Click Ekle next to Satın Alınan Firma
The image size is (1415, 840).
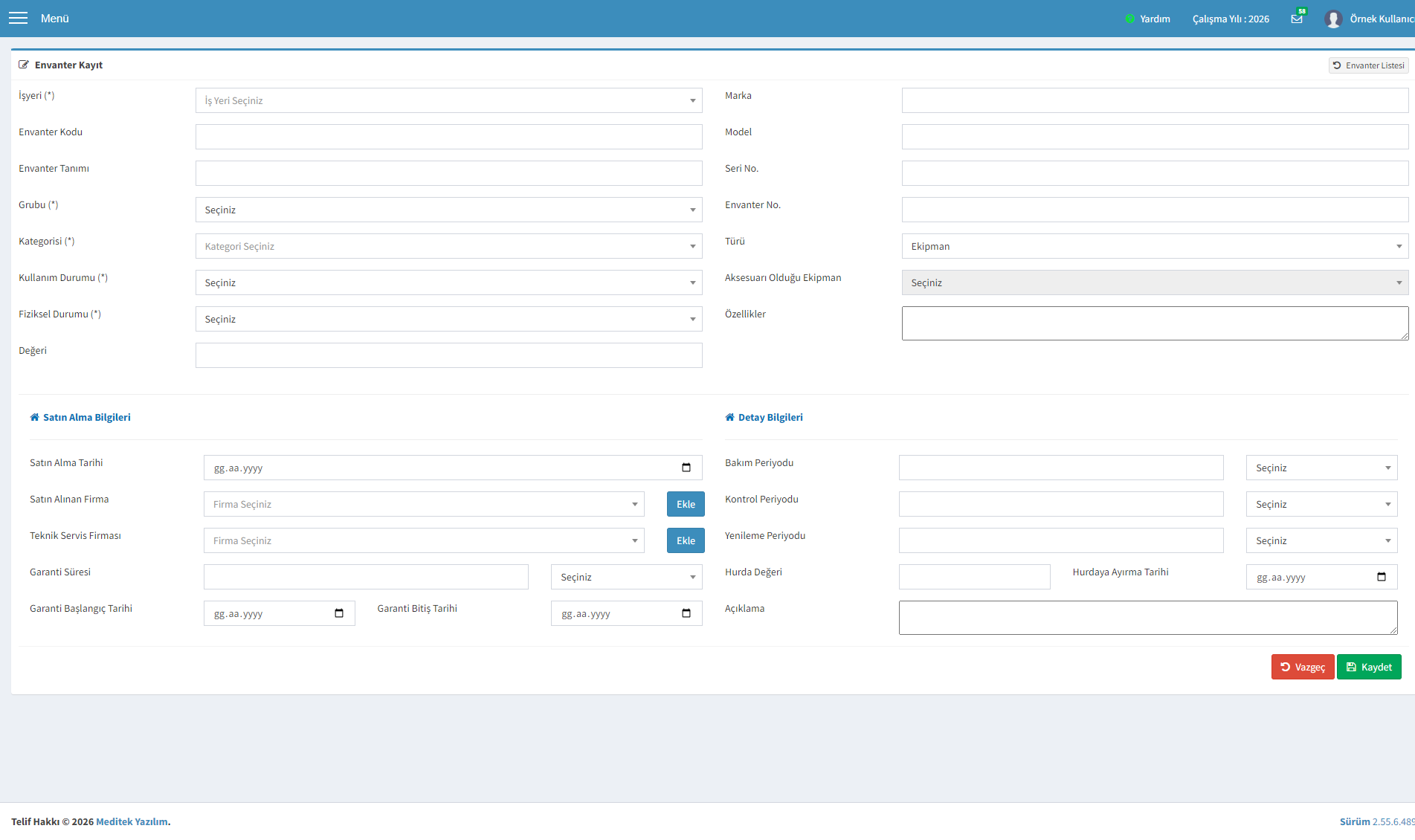click(x=686, y=504)
